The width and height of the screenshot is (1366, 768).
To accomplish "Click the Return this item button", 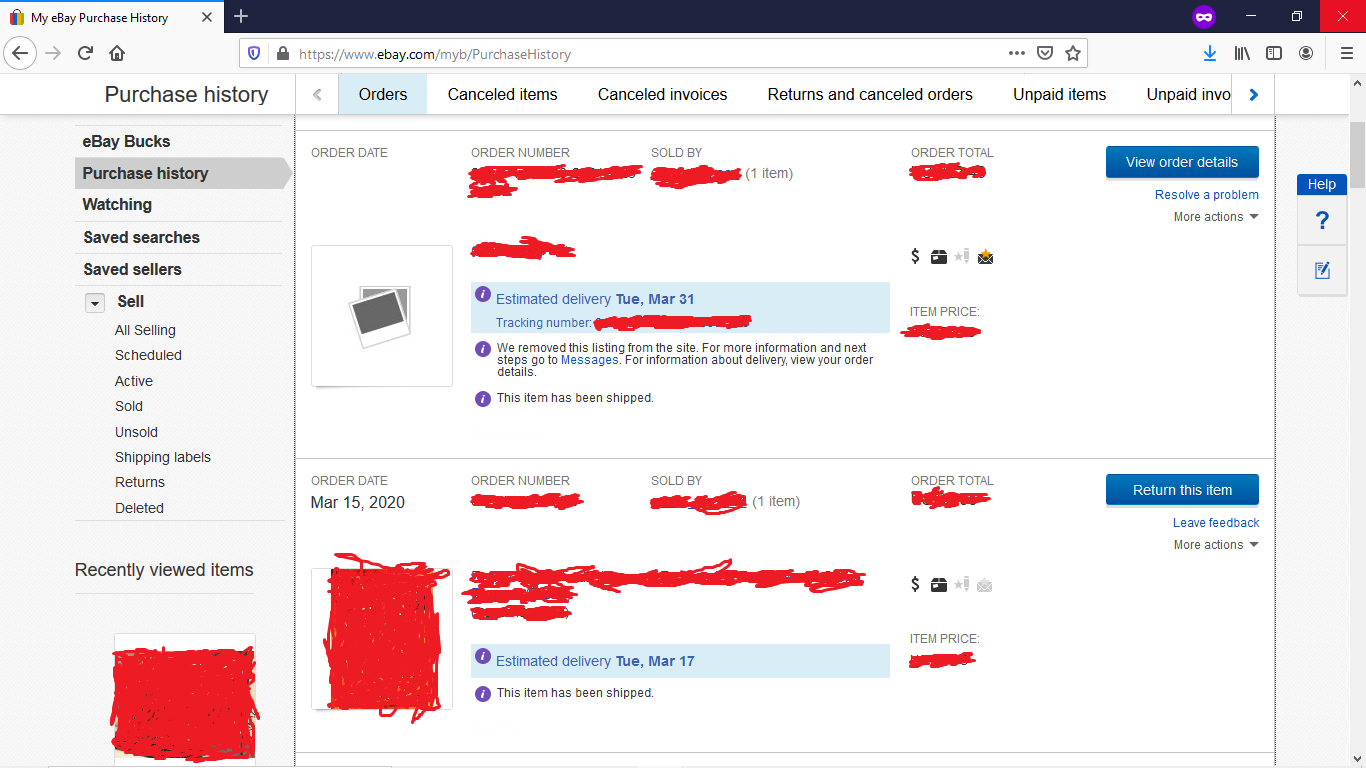I will (1182, 490).
